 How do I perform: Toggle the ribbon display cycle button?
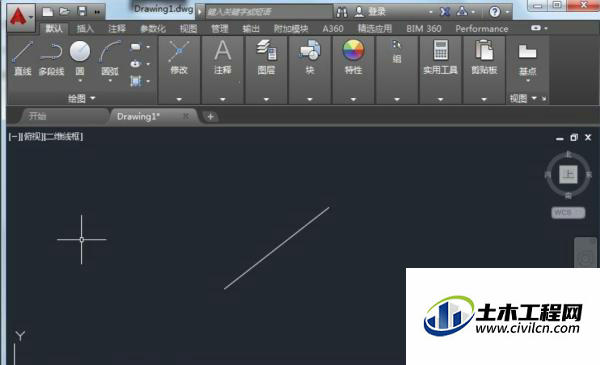[x=536, y=28]
